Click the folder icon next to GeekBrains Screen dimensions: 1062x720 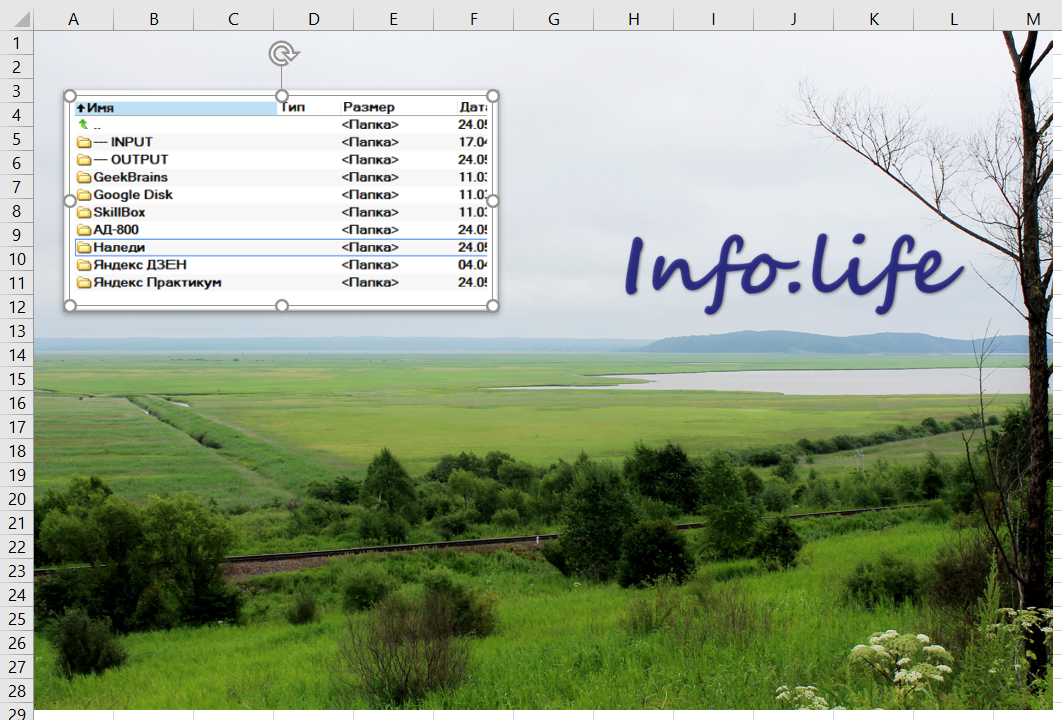click(x=84, y=177)
